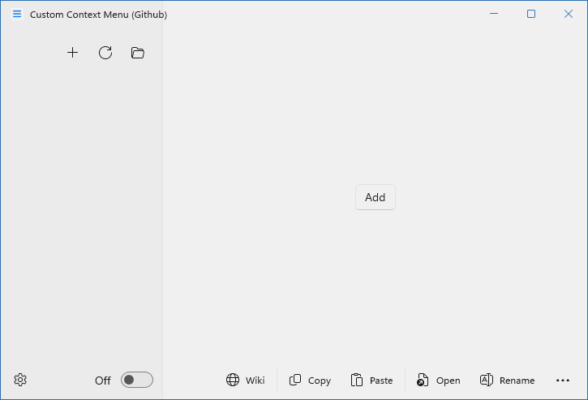Click the plus icon to add menu
Screen dimensions: 588x400
72,52
